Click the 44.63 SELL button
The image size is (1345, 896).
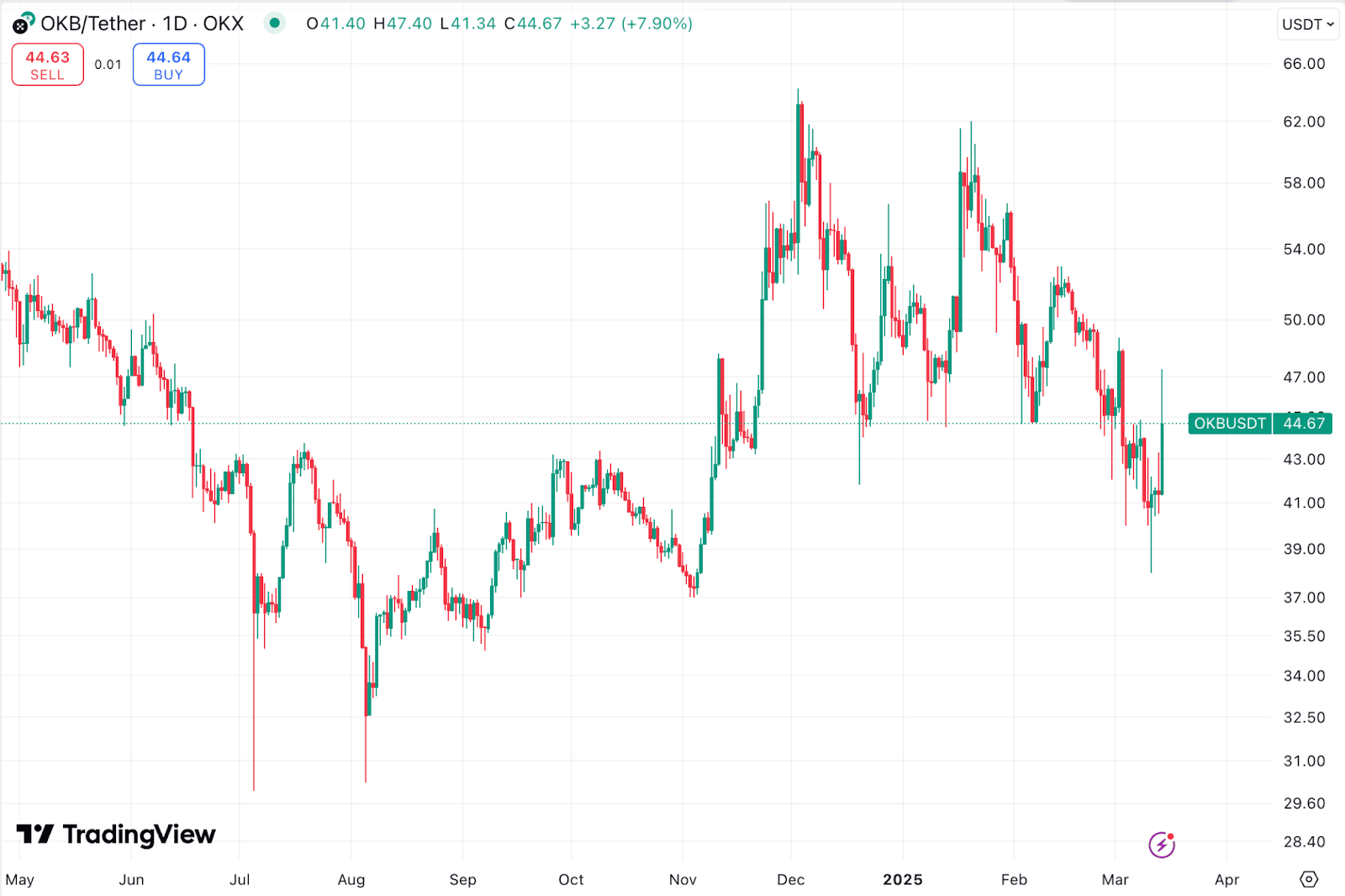pos(48,65)
